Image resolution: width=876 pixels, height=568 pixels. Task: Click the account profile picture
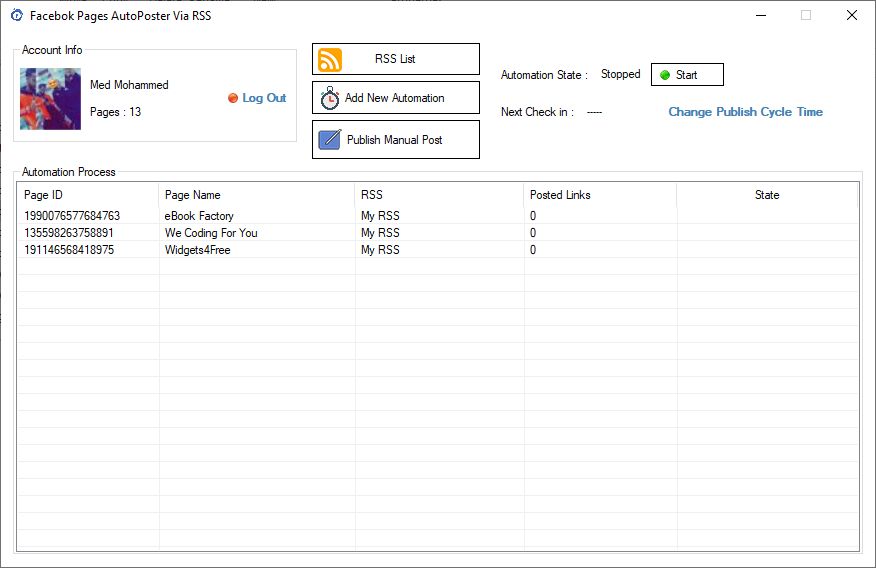click(50, 99)
